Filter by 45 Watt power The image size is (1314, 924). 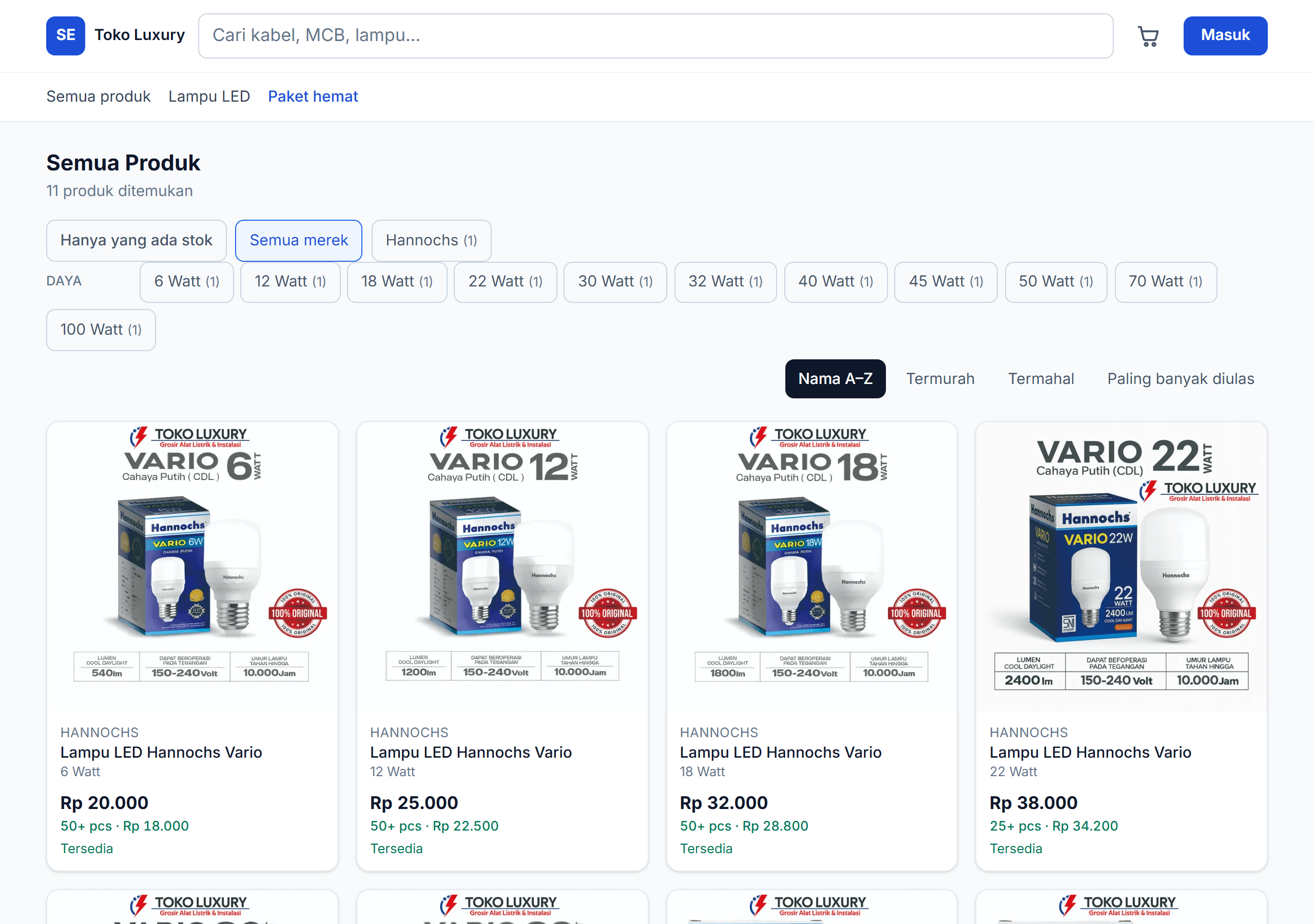click(x=946, y=282)
